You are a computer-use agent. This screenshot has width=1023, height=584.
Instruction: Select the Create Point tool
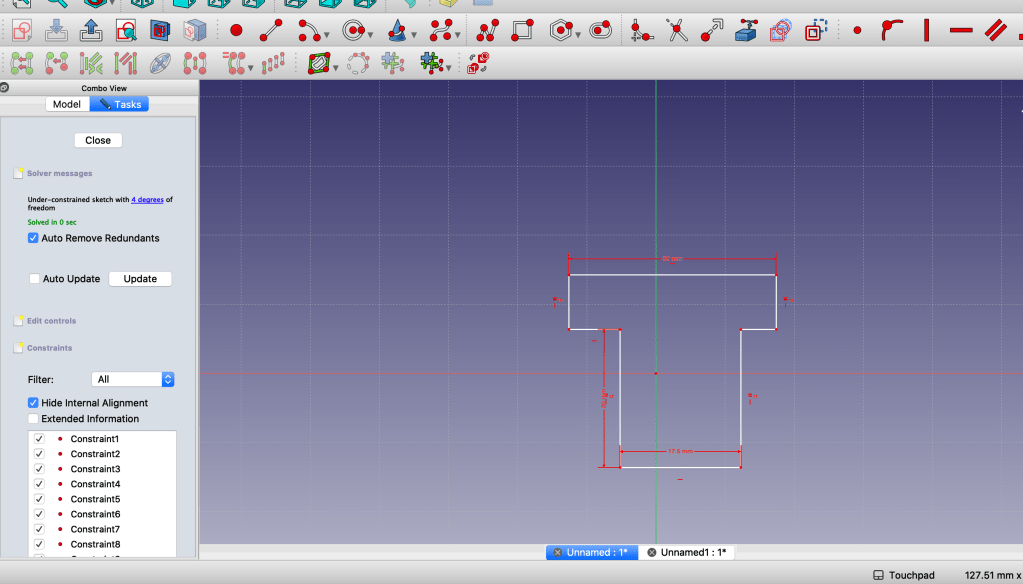[236, 31]
